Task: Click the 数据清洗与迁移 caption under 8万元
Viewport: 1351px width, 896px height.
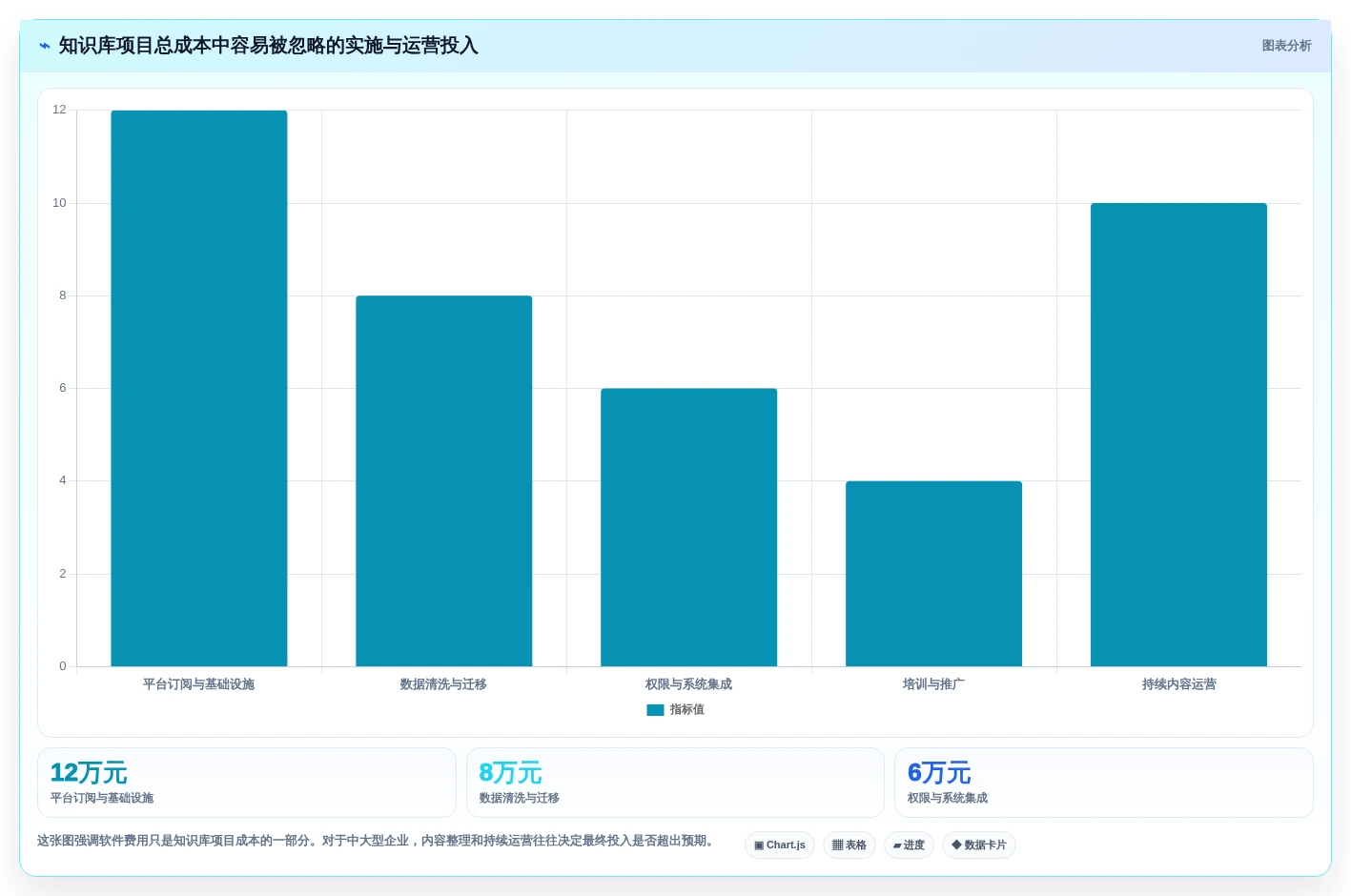Action: (x=519, y=799)
